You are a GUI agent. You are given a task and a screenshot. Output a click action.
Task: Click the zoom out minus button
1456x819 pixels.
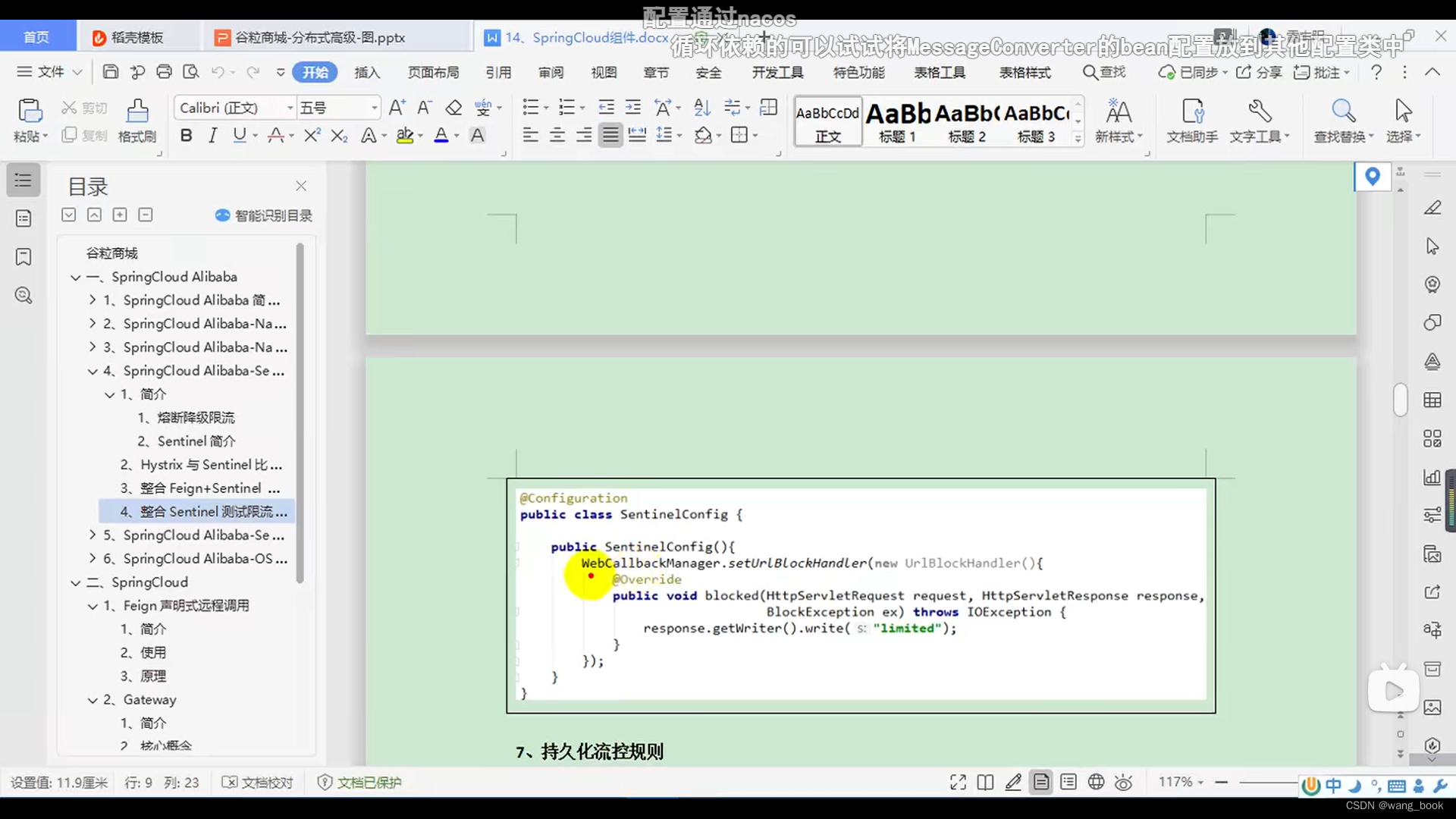tap(1221, 783)
